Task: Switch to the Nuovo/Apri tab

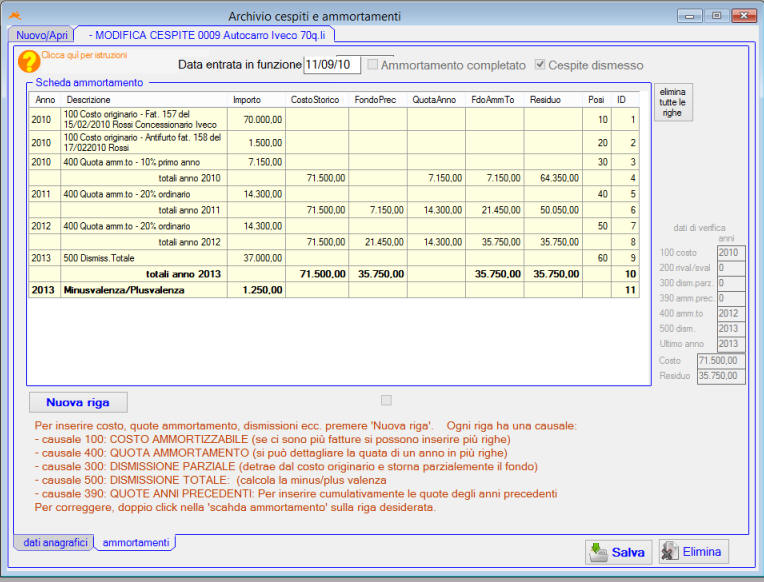Action: pos(41,35)
